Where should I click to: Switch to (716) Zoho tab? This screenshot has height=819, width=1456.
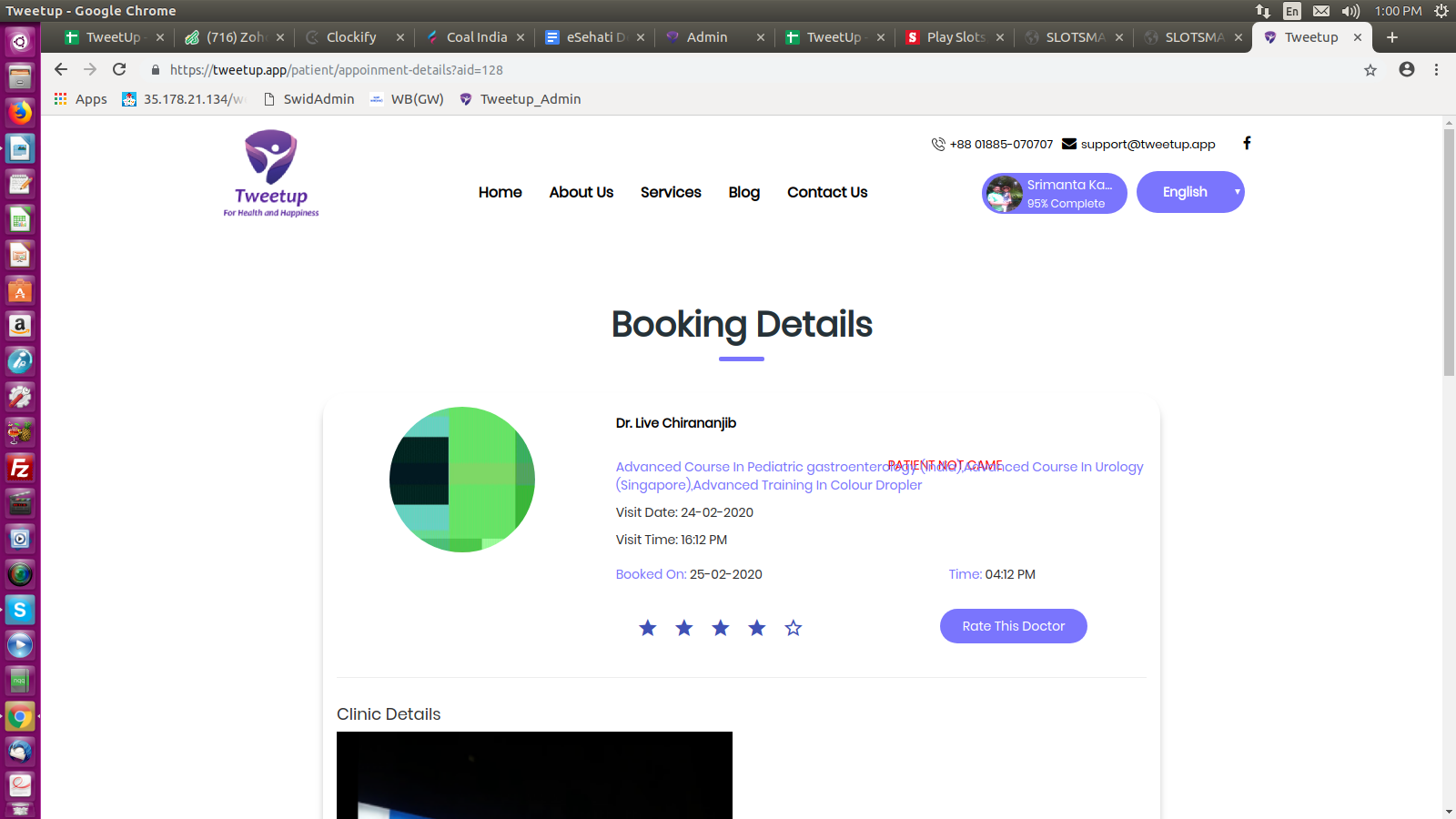coord(235,37)
